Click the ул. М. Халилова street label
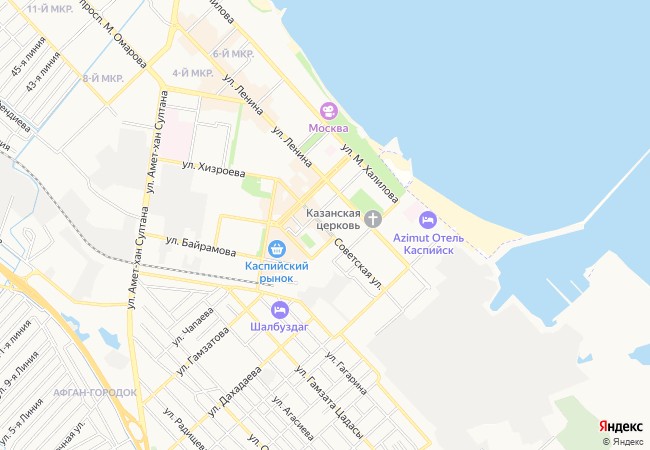This screenshot has width=650, height=450. point(370,173)
